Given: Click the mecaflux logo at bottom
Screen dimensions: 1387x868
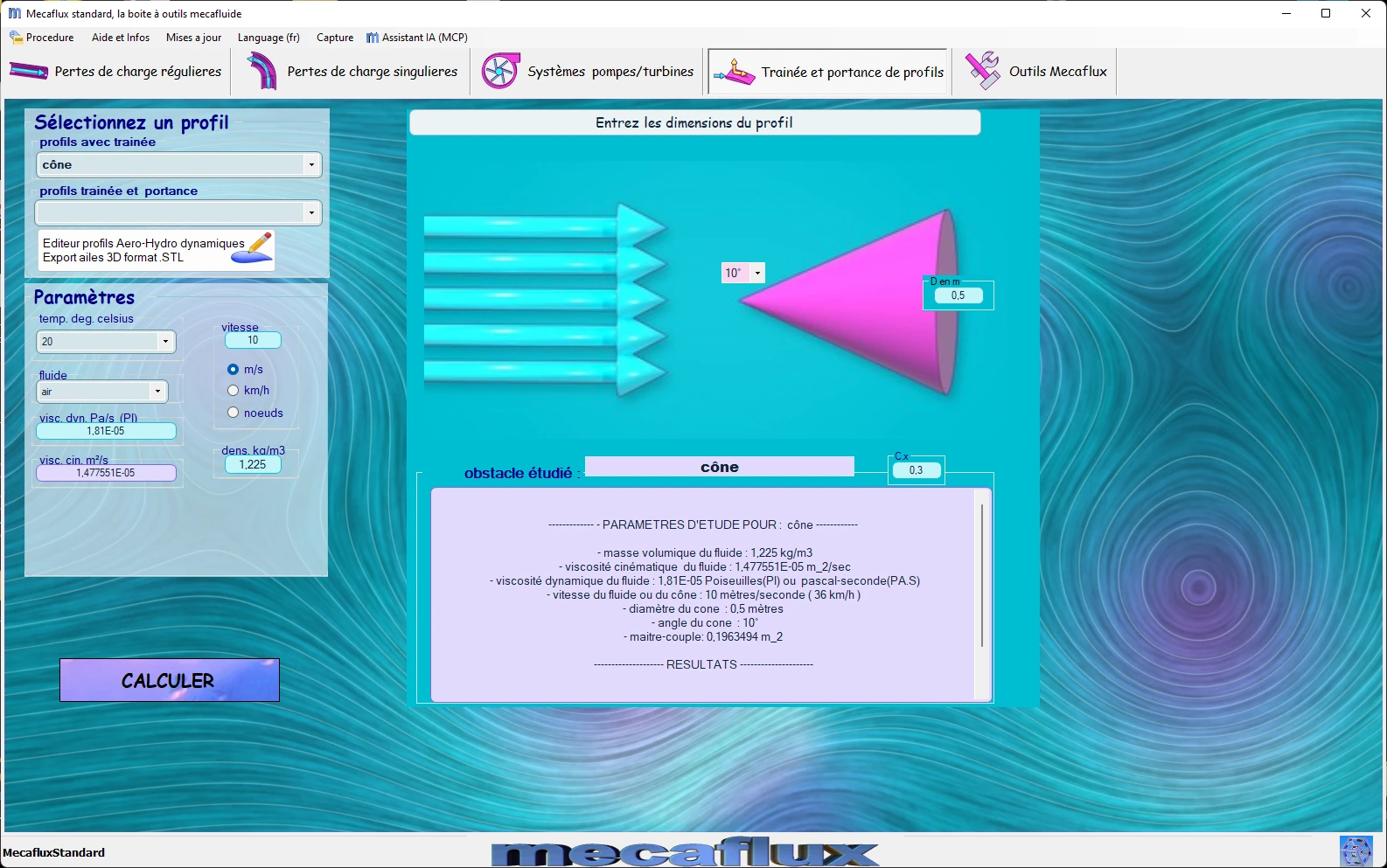Looking at the screenshot, I should click(x=685, y=852).
